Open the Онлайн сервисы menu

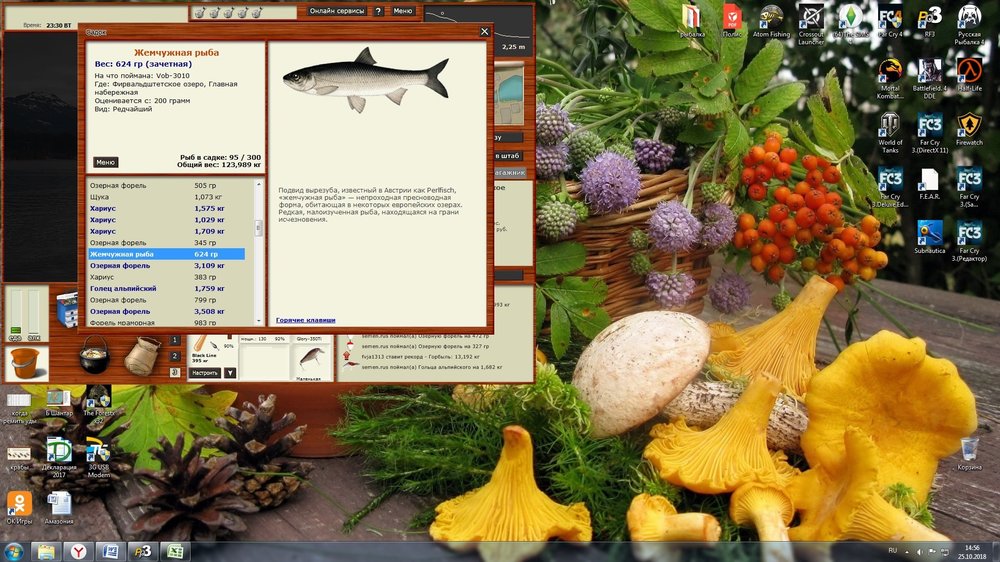point(336,11)
